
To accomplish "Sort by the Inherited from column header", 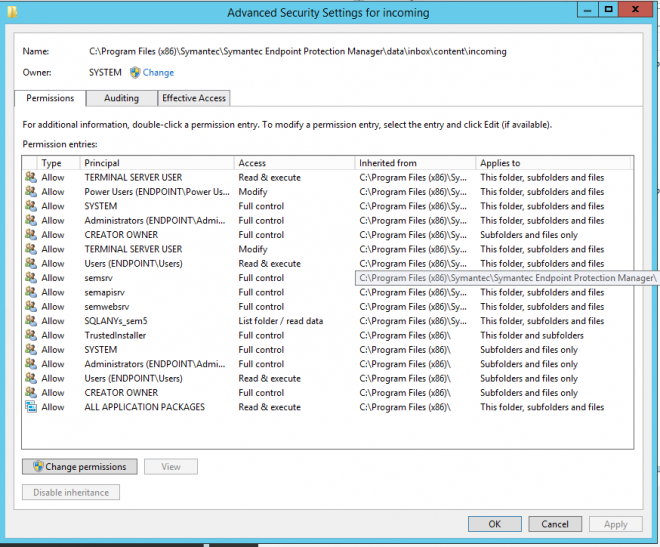I will pos(415,163).
